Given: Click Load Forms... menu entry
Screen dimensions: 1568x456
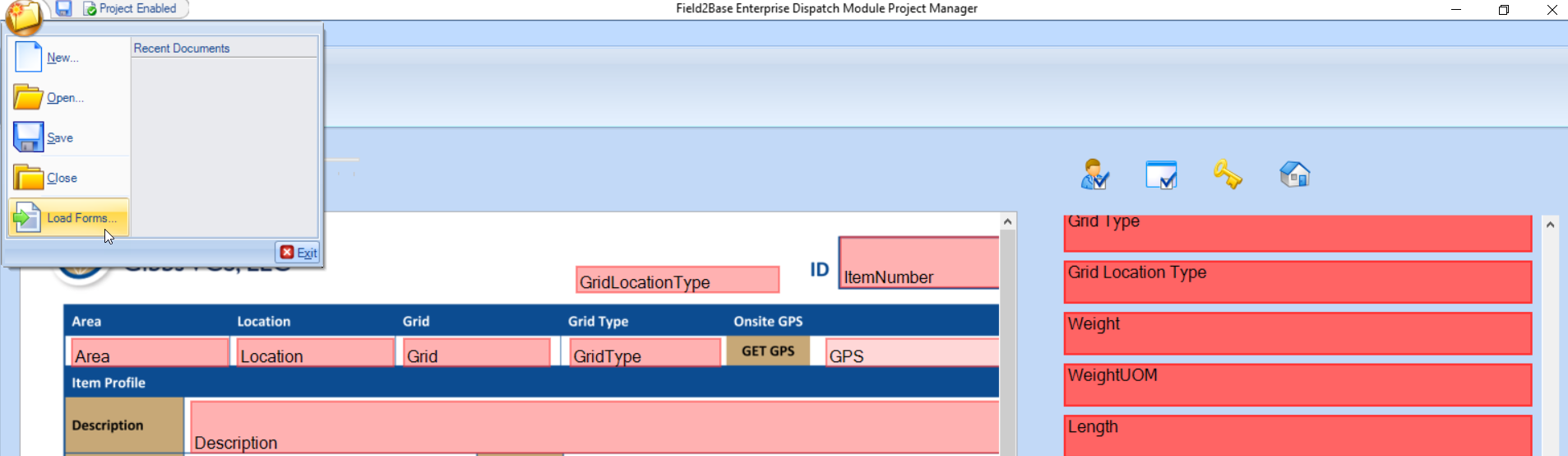Looking at the screenshot, I should pyautogui.click(x=69, y=218).
